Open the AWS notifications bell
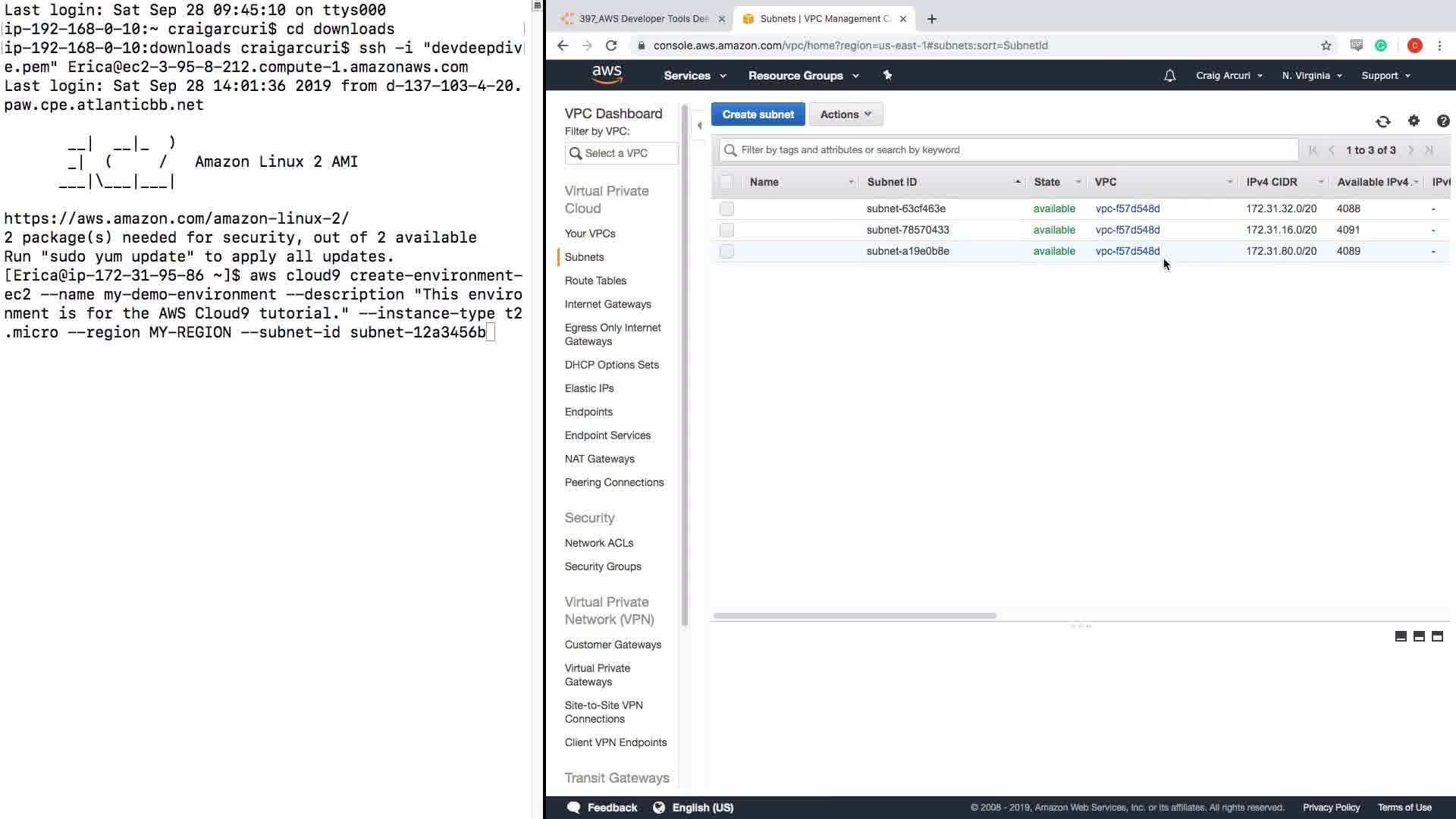 pyautogui.click(x=1169, y=76)
